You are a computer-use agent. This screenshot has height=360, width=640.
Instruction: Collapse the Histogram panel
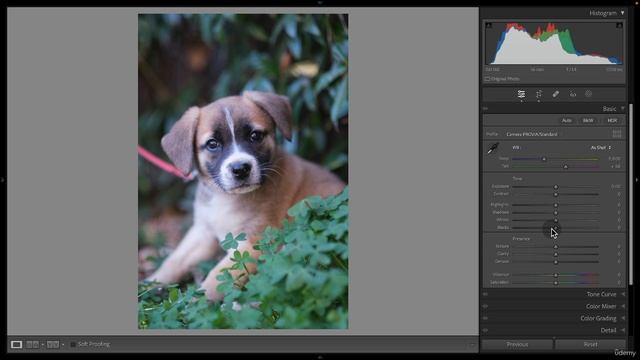pyautogui.click(x=622, y=13)
